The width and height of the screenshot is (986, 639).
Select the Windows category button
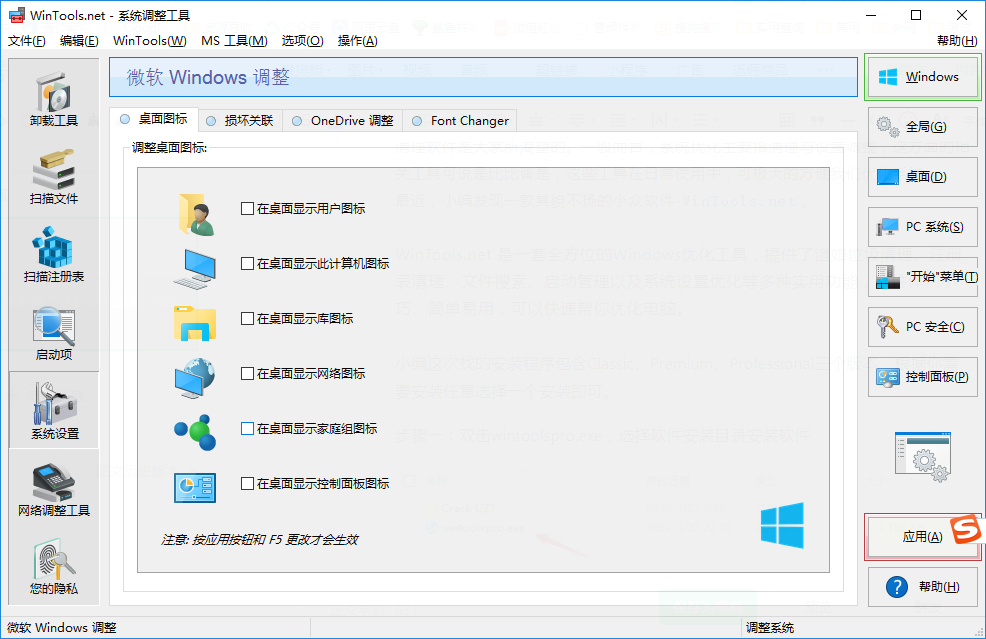point(922,77)
